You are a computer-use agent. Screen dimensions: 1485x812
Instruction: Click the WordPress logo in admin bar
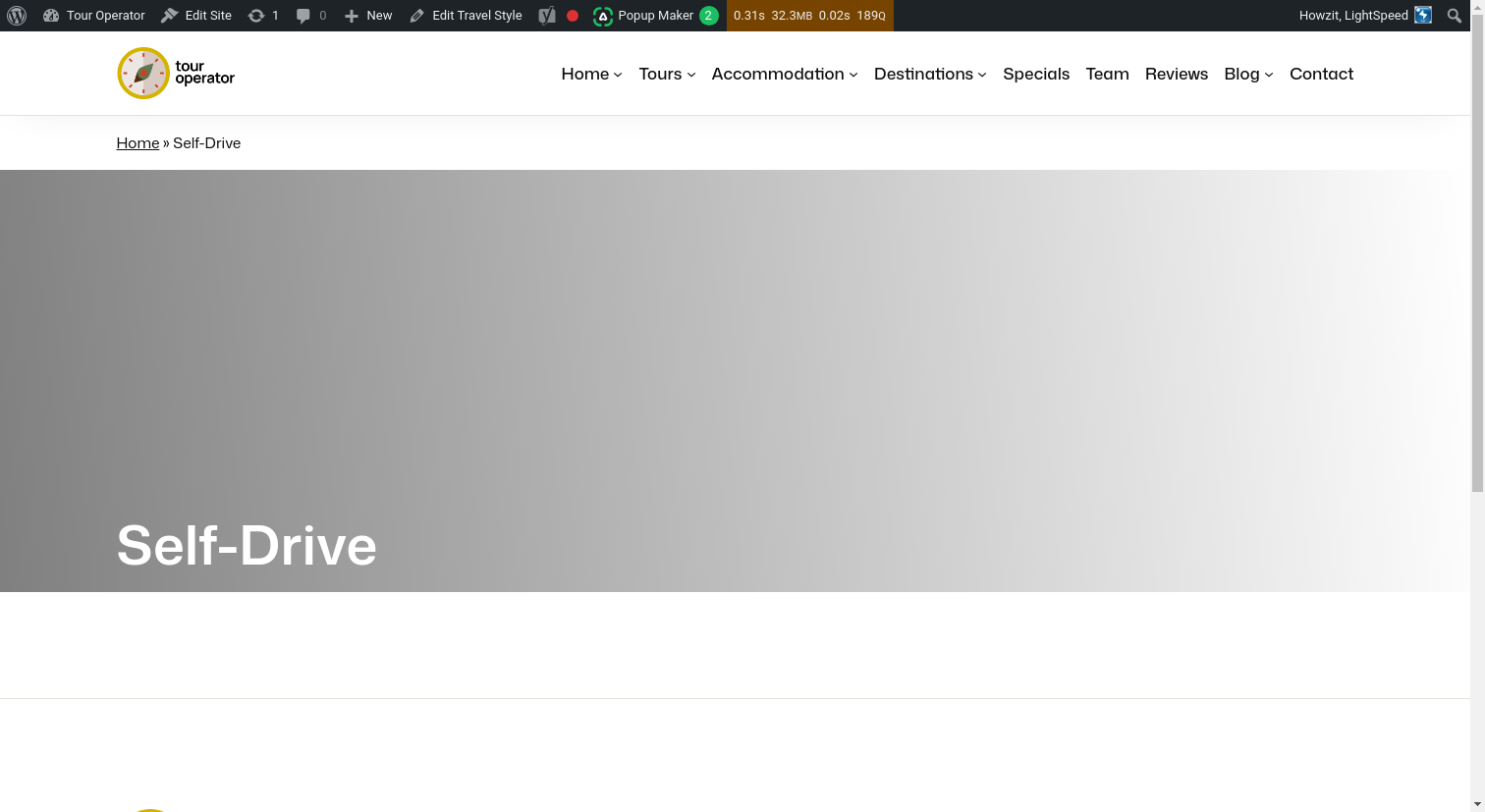pyautogui.click(x=16, y=15)
